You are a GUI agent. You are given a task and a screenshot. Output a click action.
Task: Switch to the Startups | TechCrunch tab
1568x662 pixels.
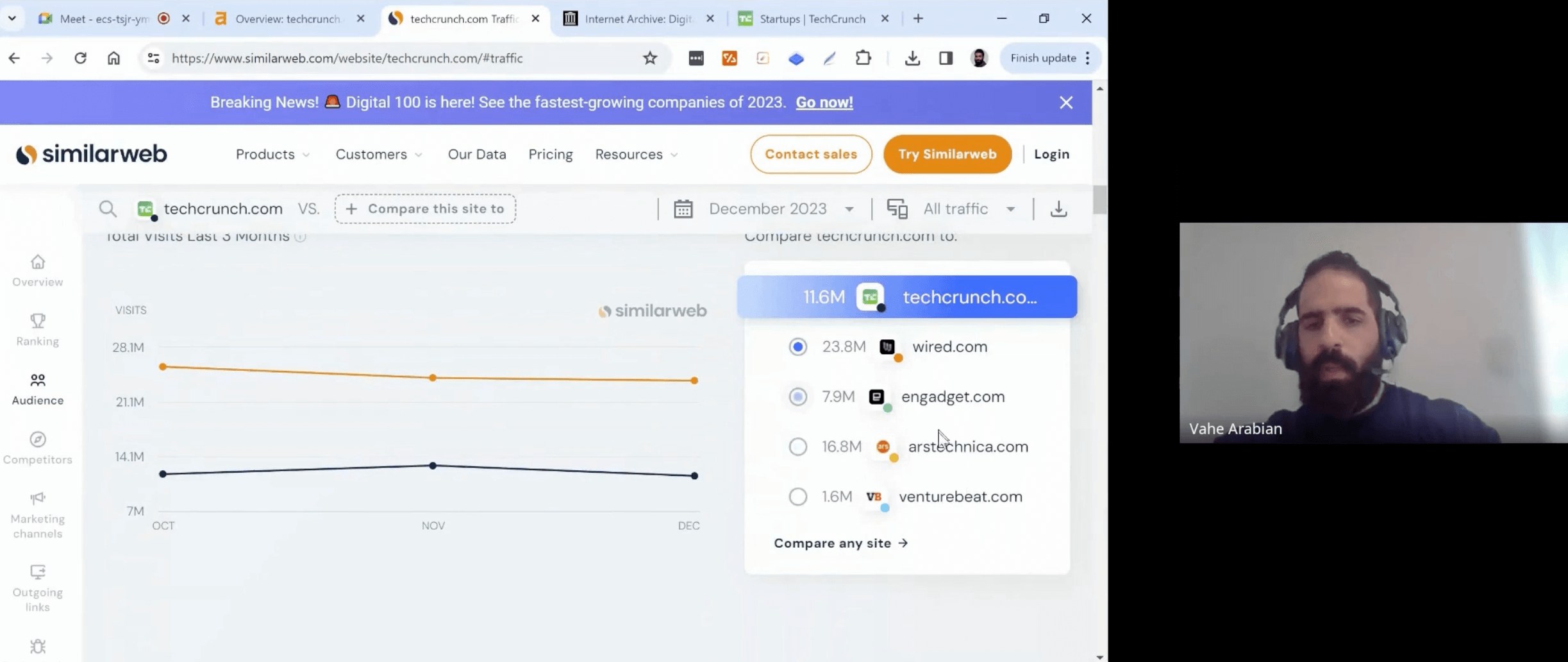click(x=812, y=19)
